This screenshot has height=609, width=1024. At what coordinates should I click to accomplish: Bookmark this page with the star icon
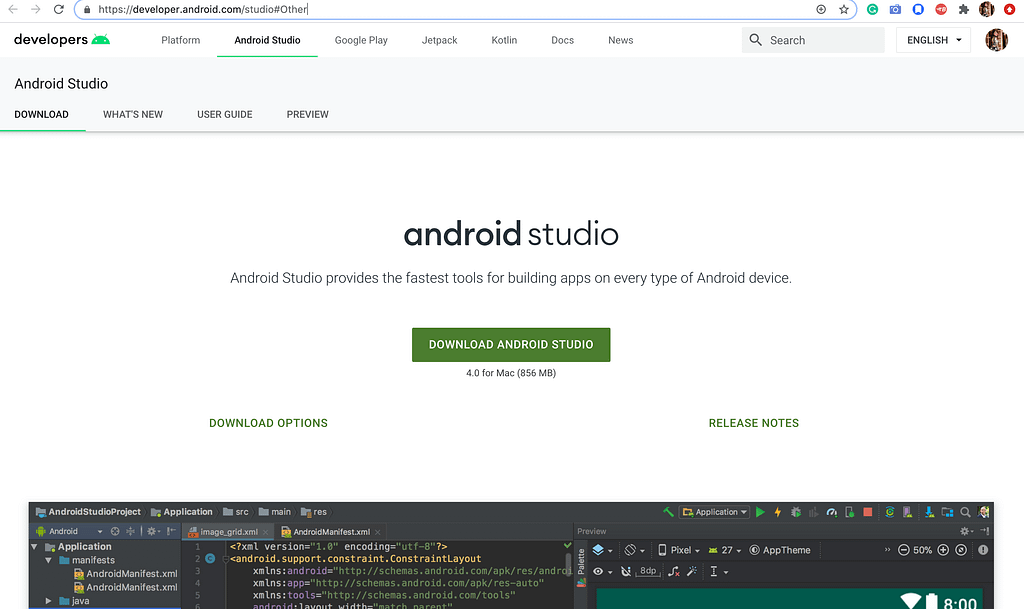[844, 9]
